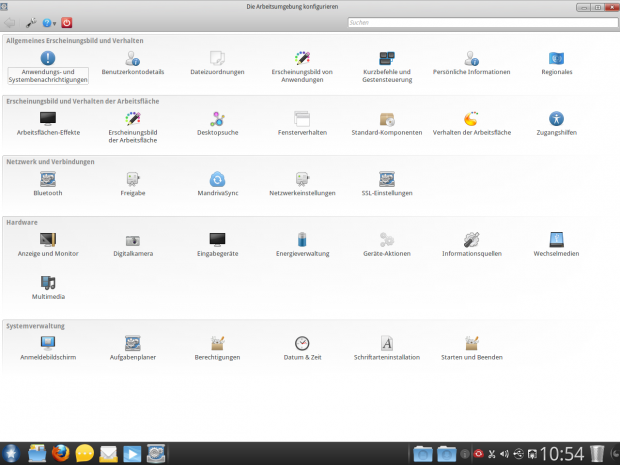Open Digitalkamera settings
The width and height of the screenshot is (620, 465).
(132, 244)
